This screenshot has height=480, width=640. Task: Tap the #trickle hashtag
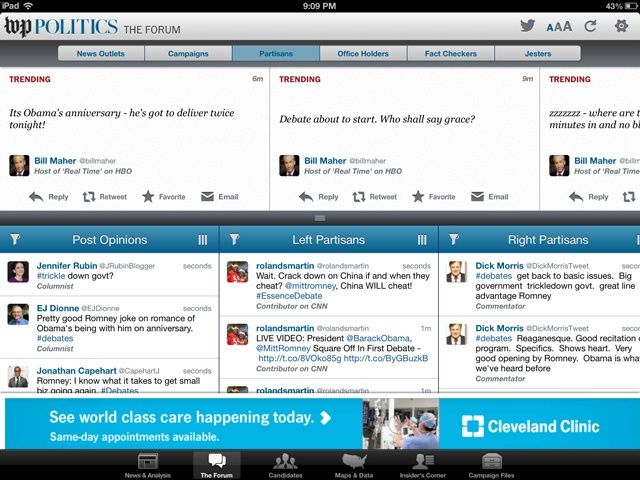pos(51,276)
